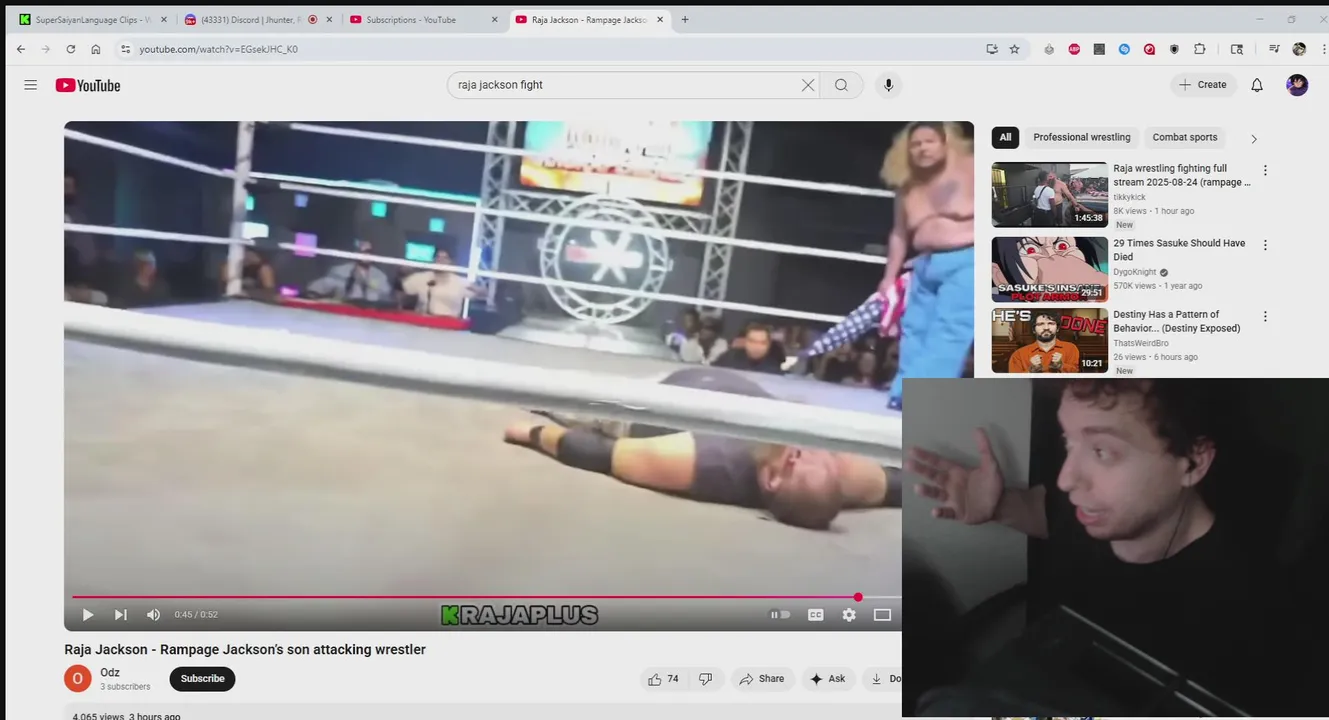Reload the current page
Image resolution: width=1329 pixels, height=720 pixels.
click(x=70, y=49)
